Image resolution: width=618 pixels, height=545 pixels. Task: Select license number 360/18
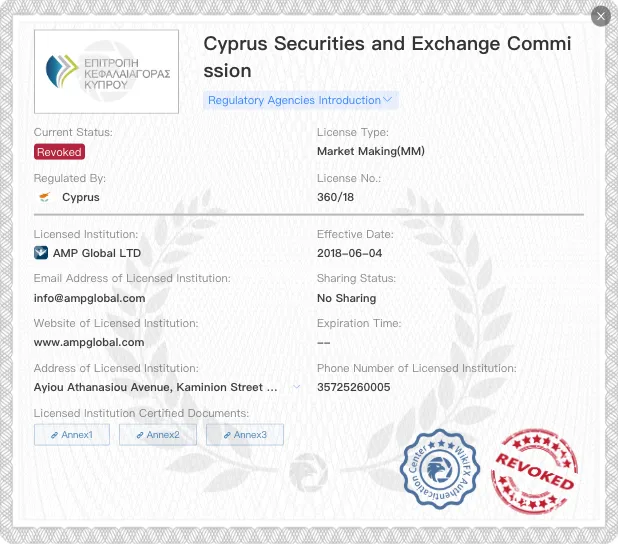point(335,197)
